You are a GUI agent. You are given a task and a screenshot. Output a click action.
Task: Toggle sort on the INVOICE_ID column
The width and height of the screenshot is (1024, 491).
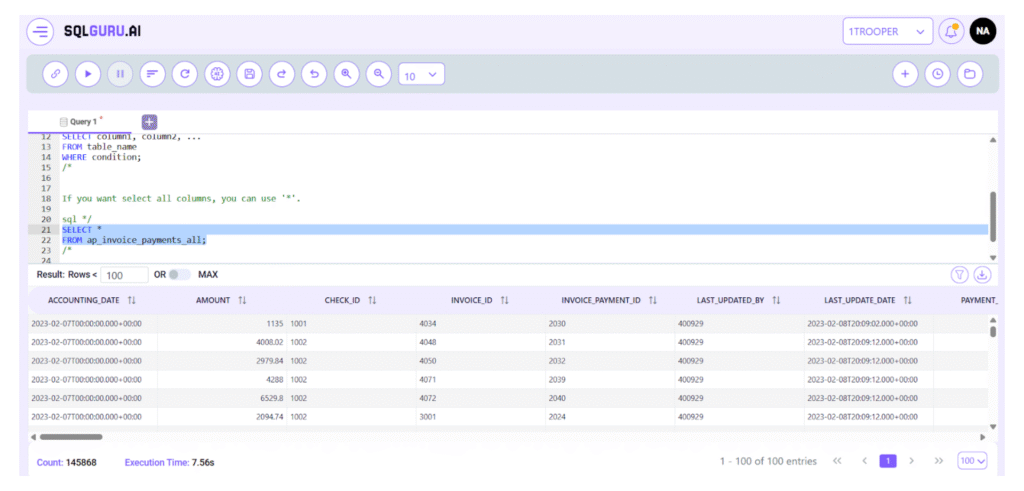[x=505, y=300]
